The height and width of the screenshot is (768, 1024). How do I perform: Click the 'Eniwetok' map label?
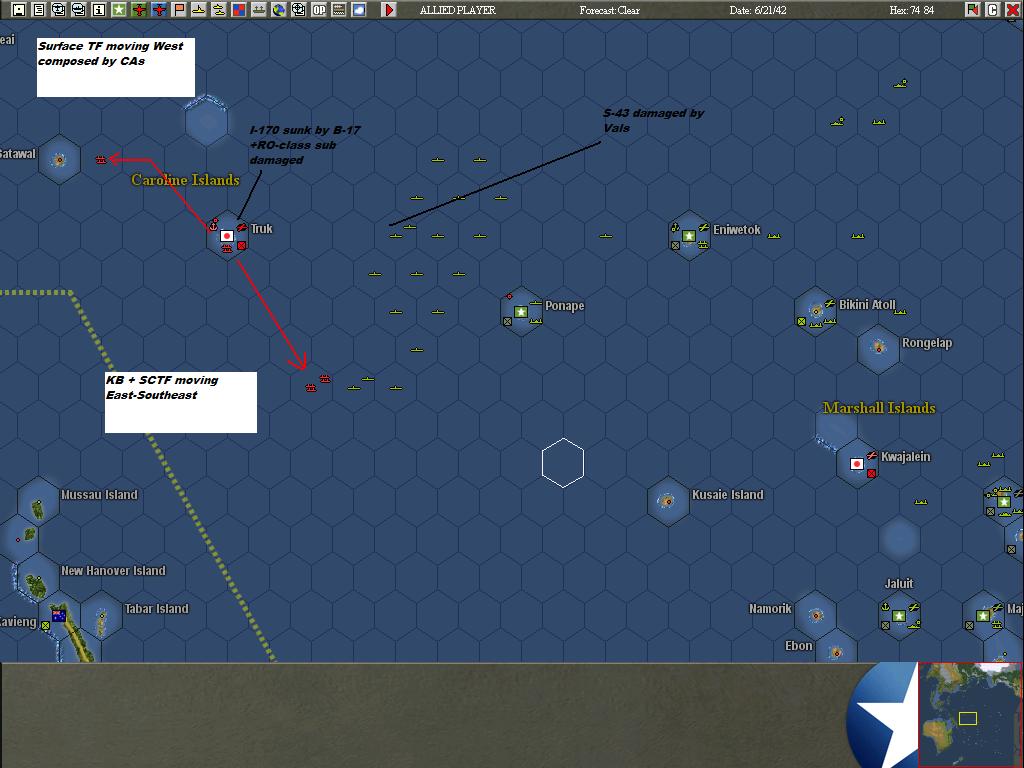coord(737,229)
